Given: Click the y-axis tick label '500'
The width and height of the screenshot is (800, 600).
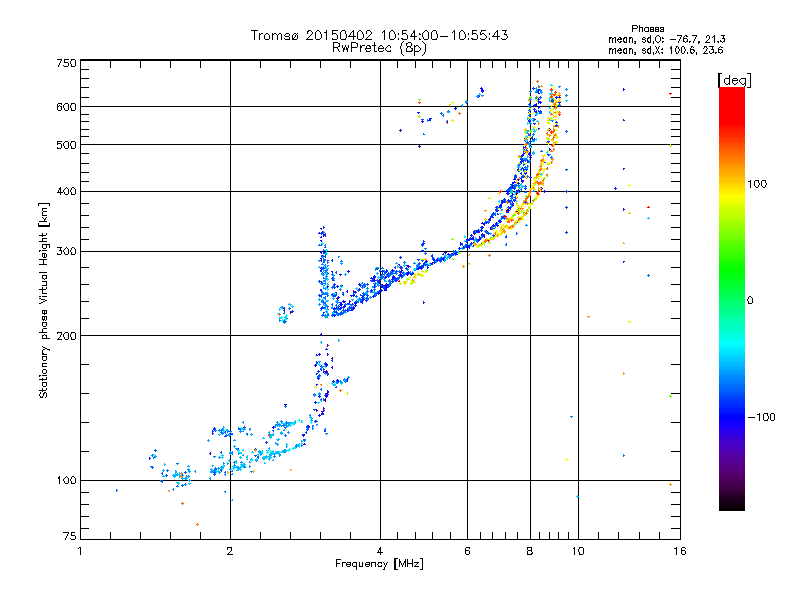Looking at the screenshot, I should [66, 145].
